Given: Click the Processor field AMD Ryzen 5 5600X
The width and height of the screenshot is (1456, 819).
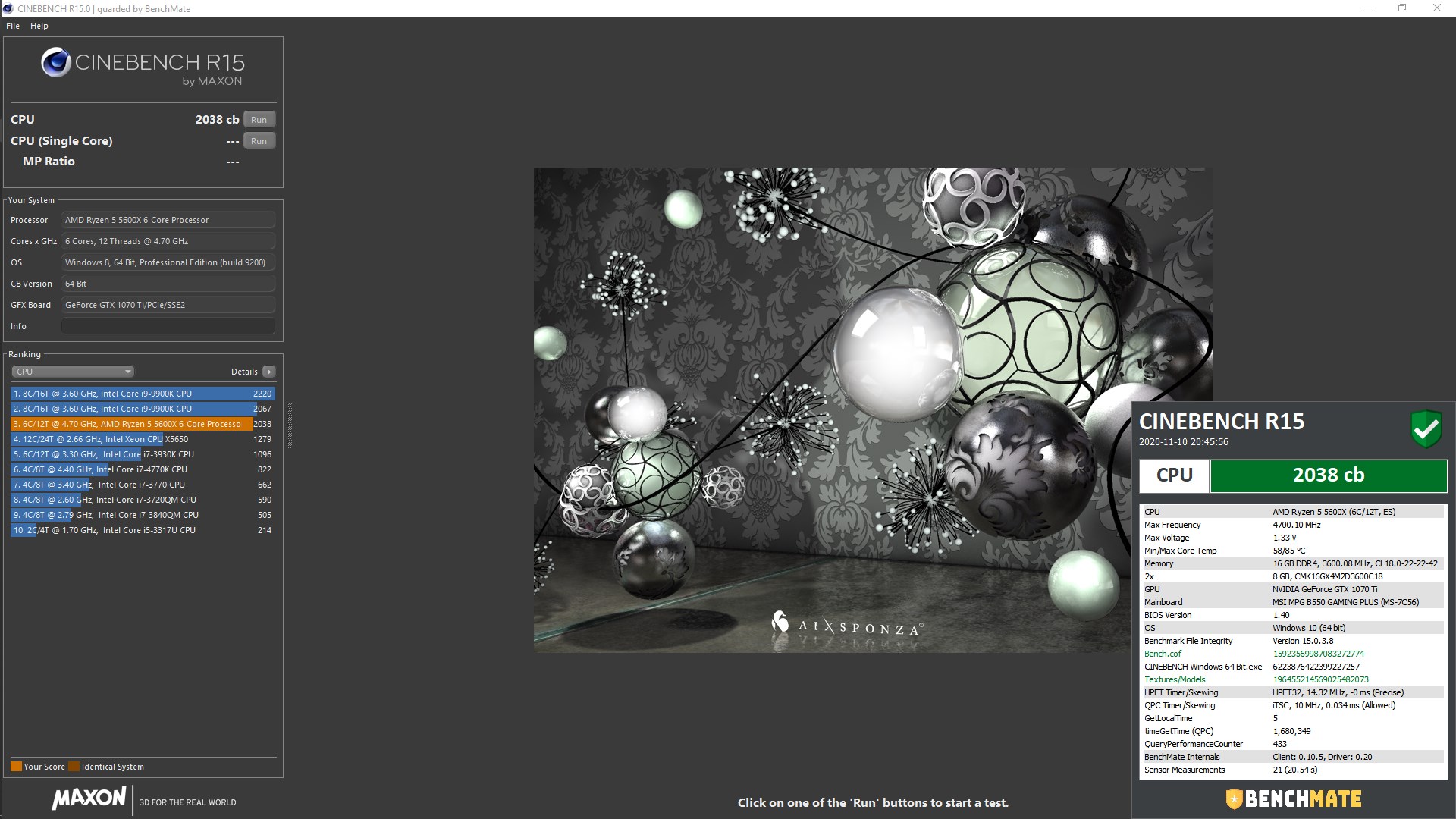Looking at the screenshot, I should [x=168, y=220].
